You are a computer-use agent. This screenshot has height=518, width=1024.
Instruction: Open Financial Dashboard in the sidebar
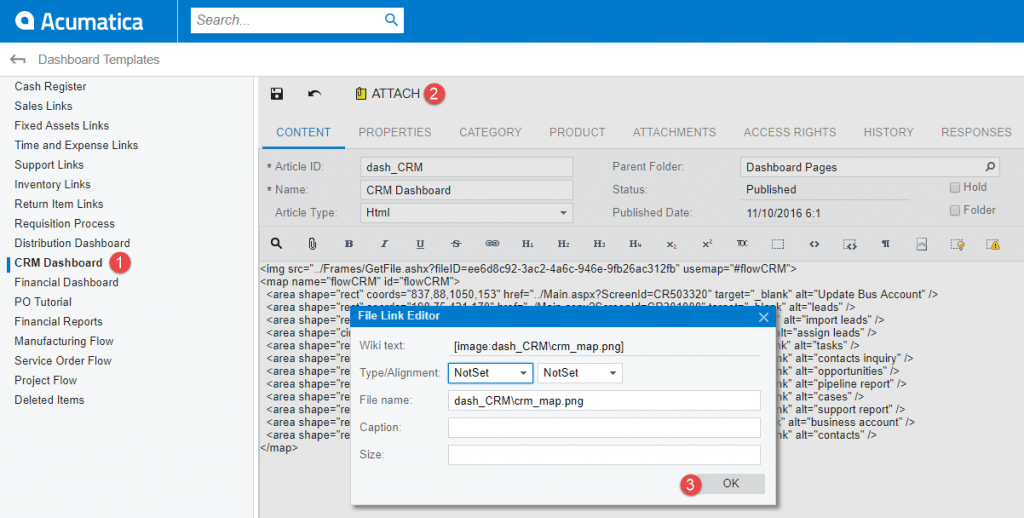click(x=66, y=282)
